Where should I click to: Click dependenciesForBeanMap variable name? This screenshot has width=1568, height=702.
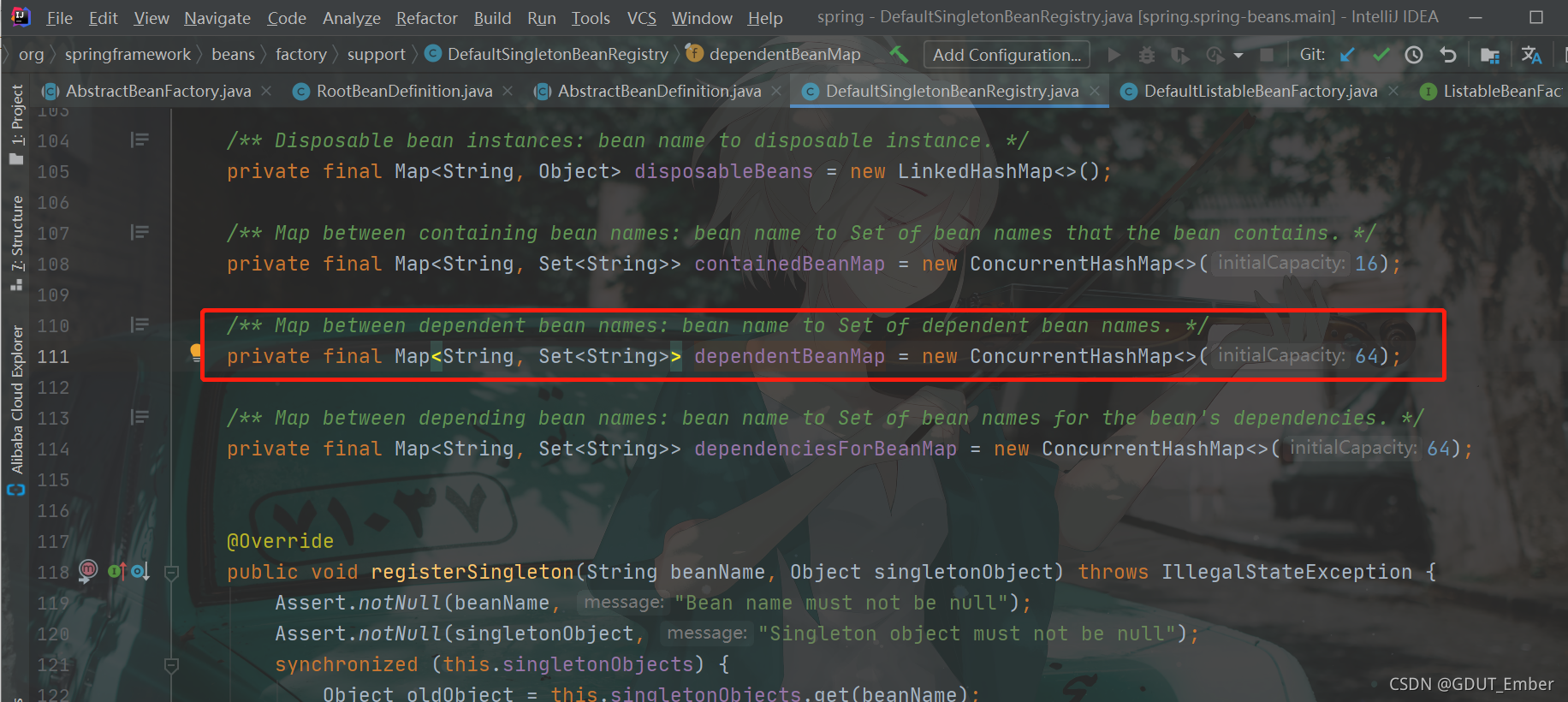click(x=825, y=449)
